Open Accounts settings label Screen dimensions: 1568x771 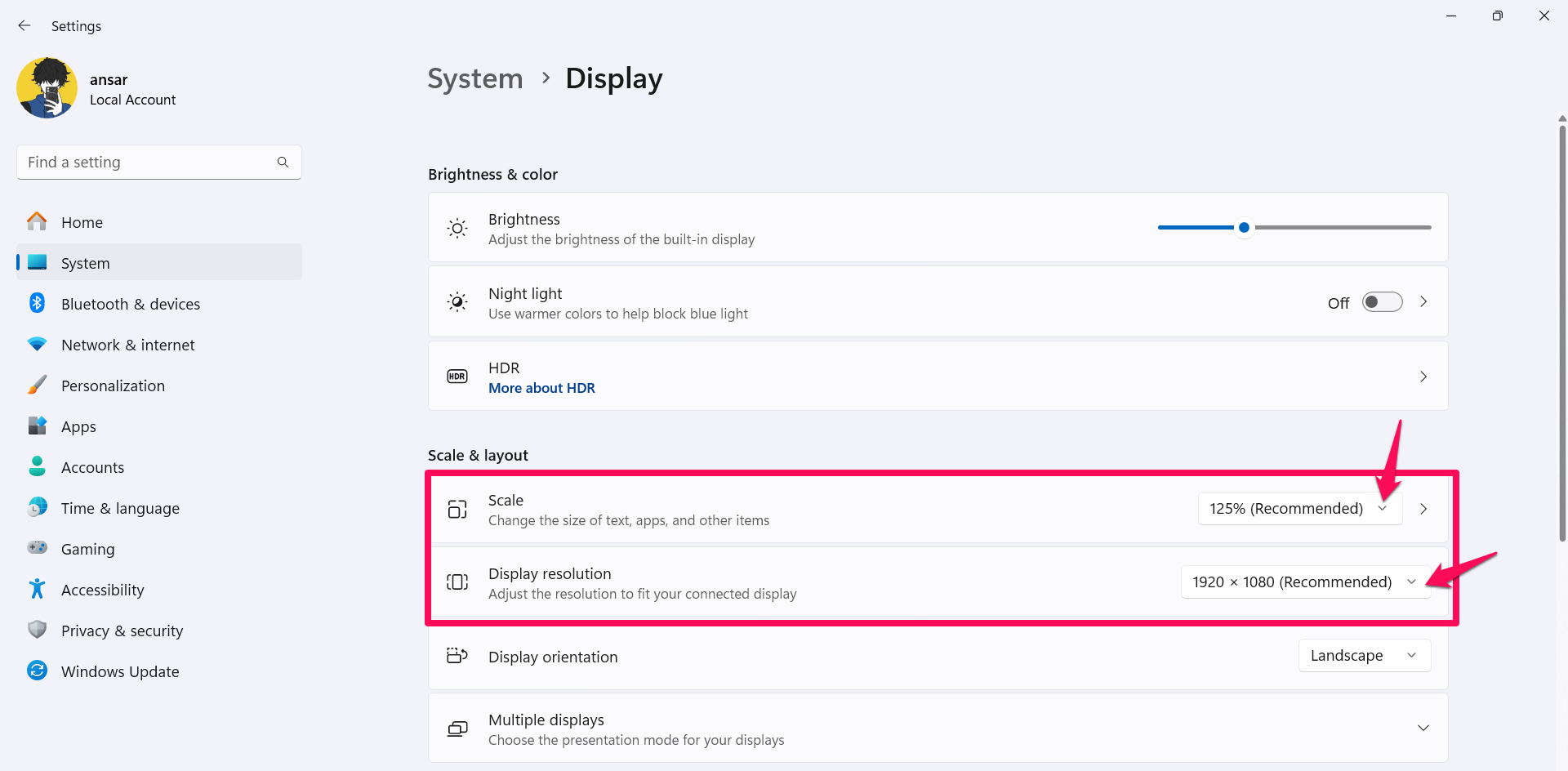93,467
